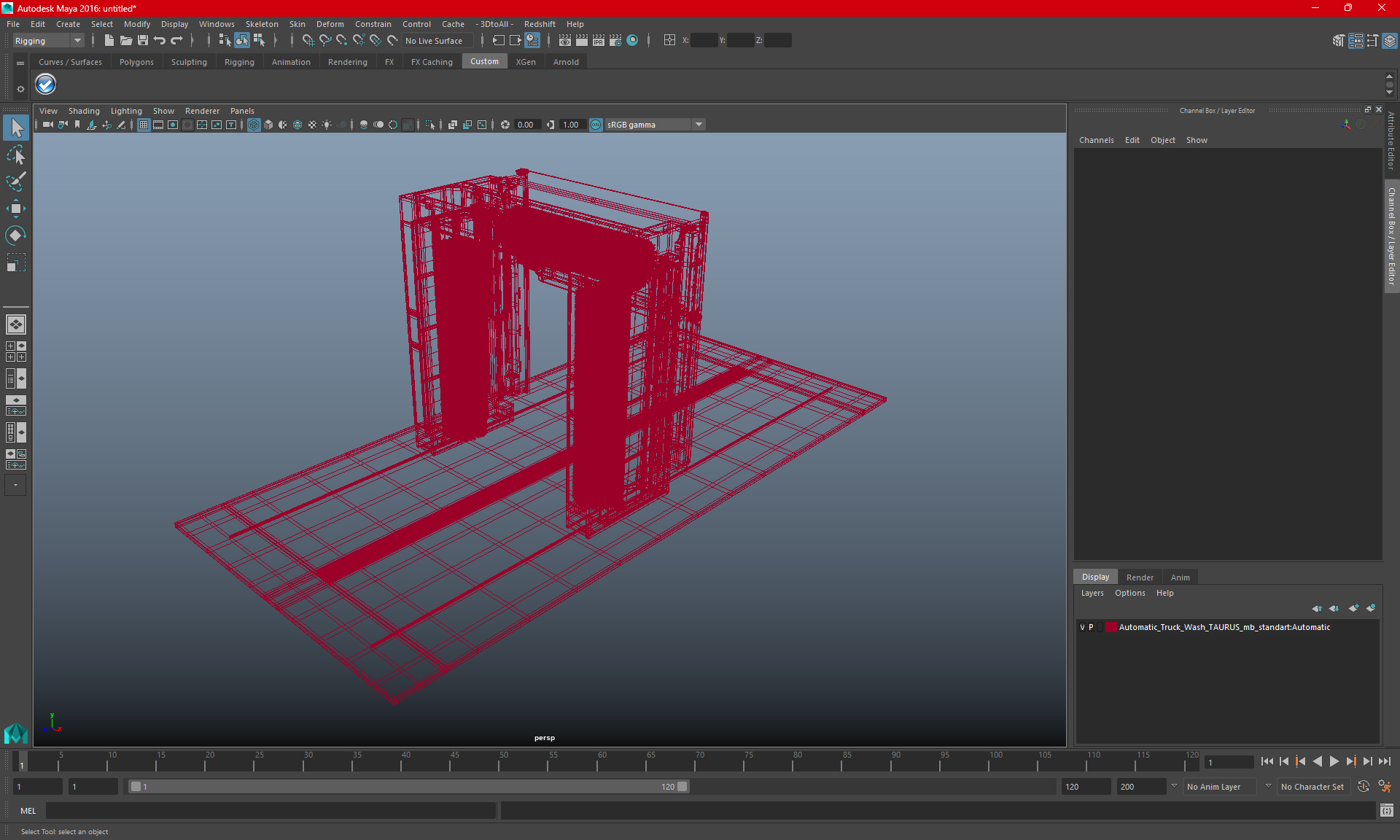Viewport: 1400px width, 840px height.
Task: Click the layer's red color swatch
Action: tap(1111, 627)
